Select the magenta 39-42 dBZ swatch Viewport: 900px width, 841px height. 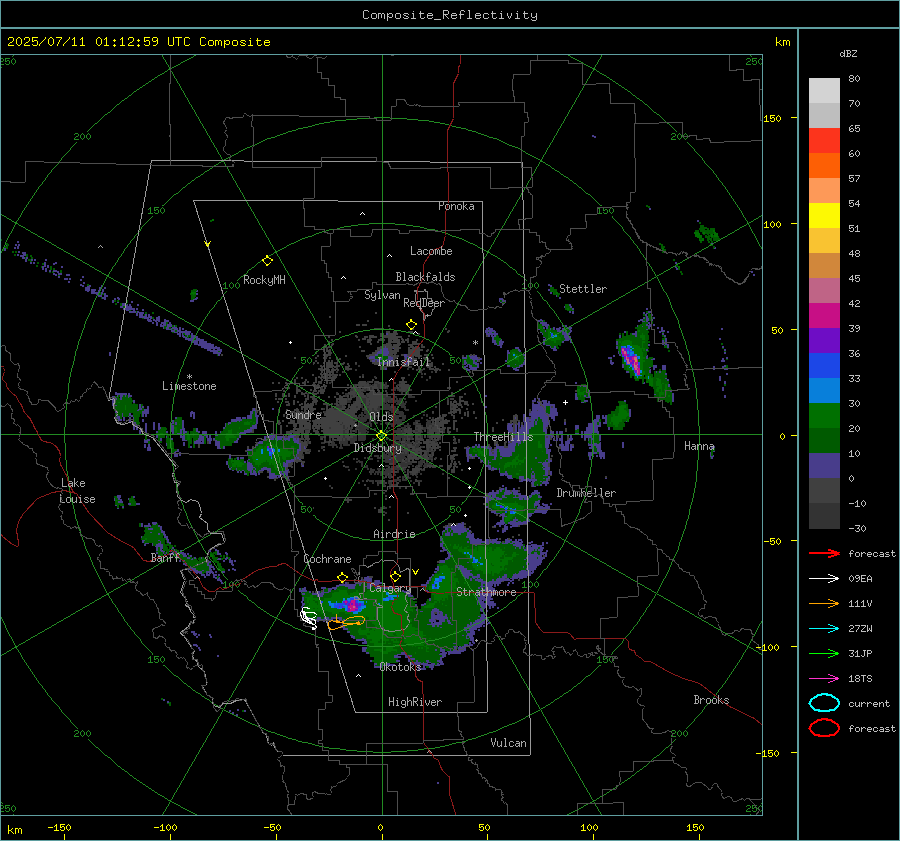point(824,315)
